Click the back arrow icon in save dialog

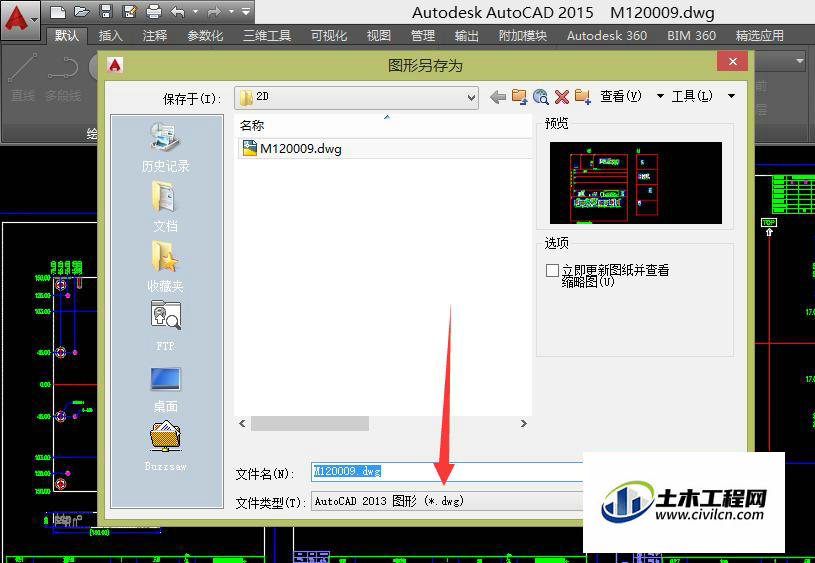click(x=498, y=97)
